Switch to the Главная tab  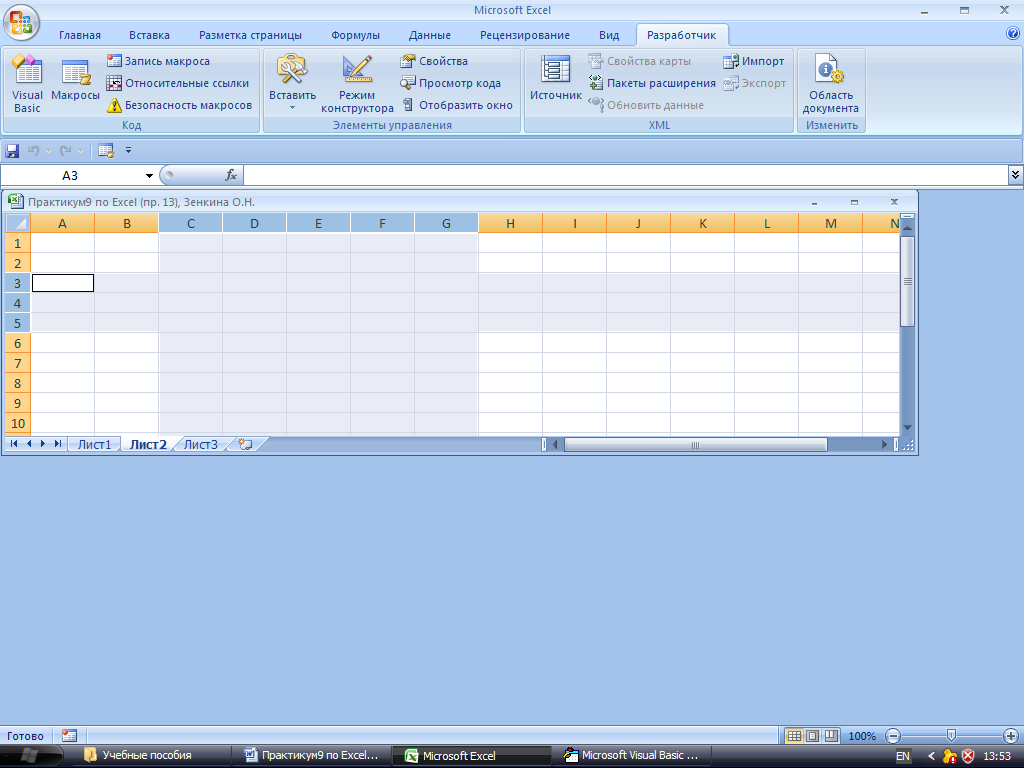[x=80, y=35]
